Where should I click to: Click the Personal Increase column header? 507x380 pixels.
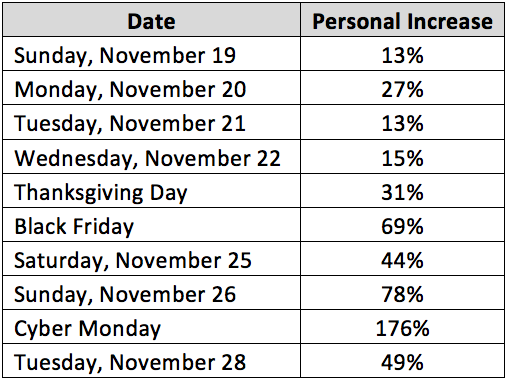(402, 20)
